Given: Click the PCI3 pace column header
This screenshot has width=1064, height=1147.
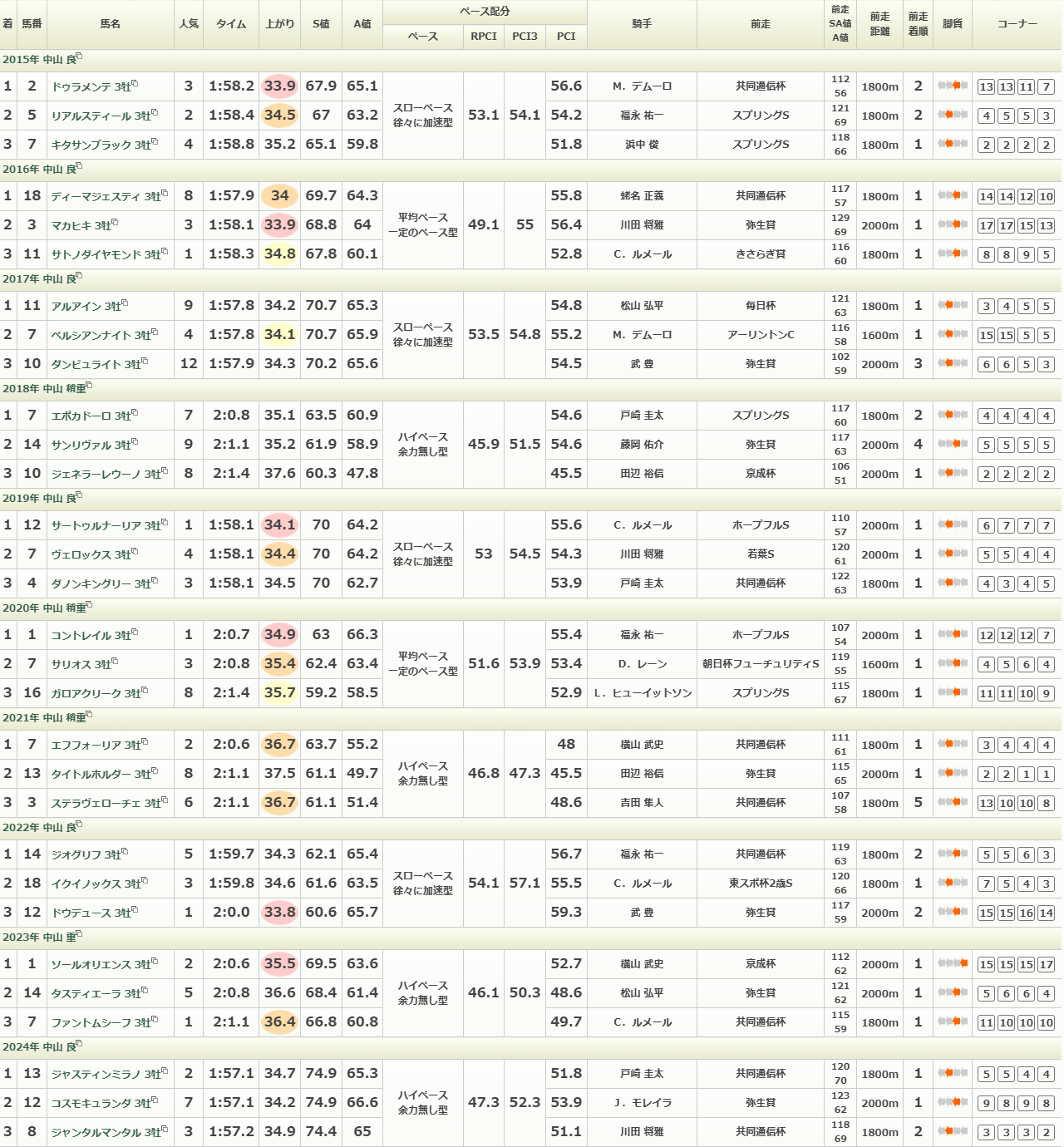Looking at the screenshot, I should pos(525,37).
